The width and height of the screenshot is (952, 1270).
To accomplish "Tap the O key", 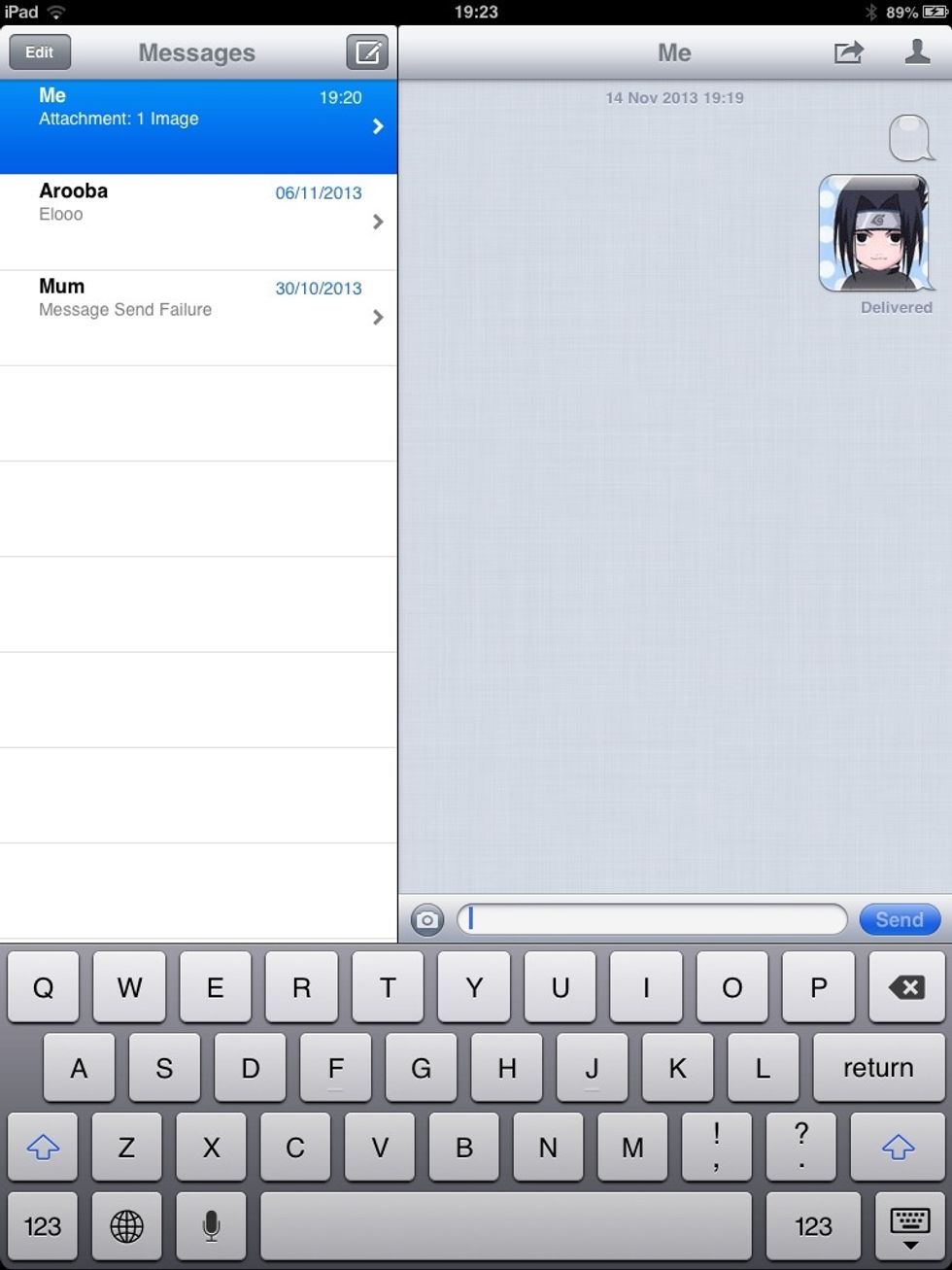I will click(x=732, y=987).
